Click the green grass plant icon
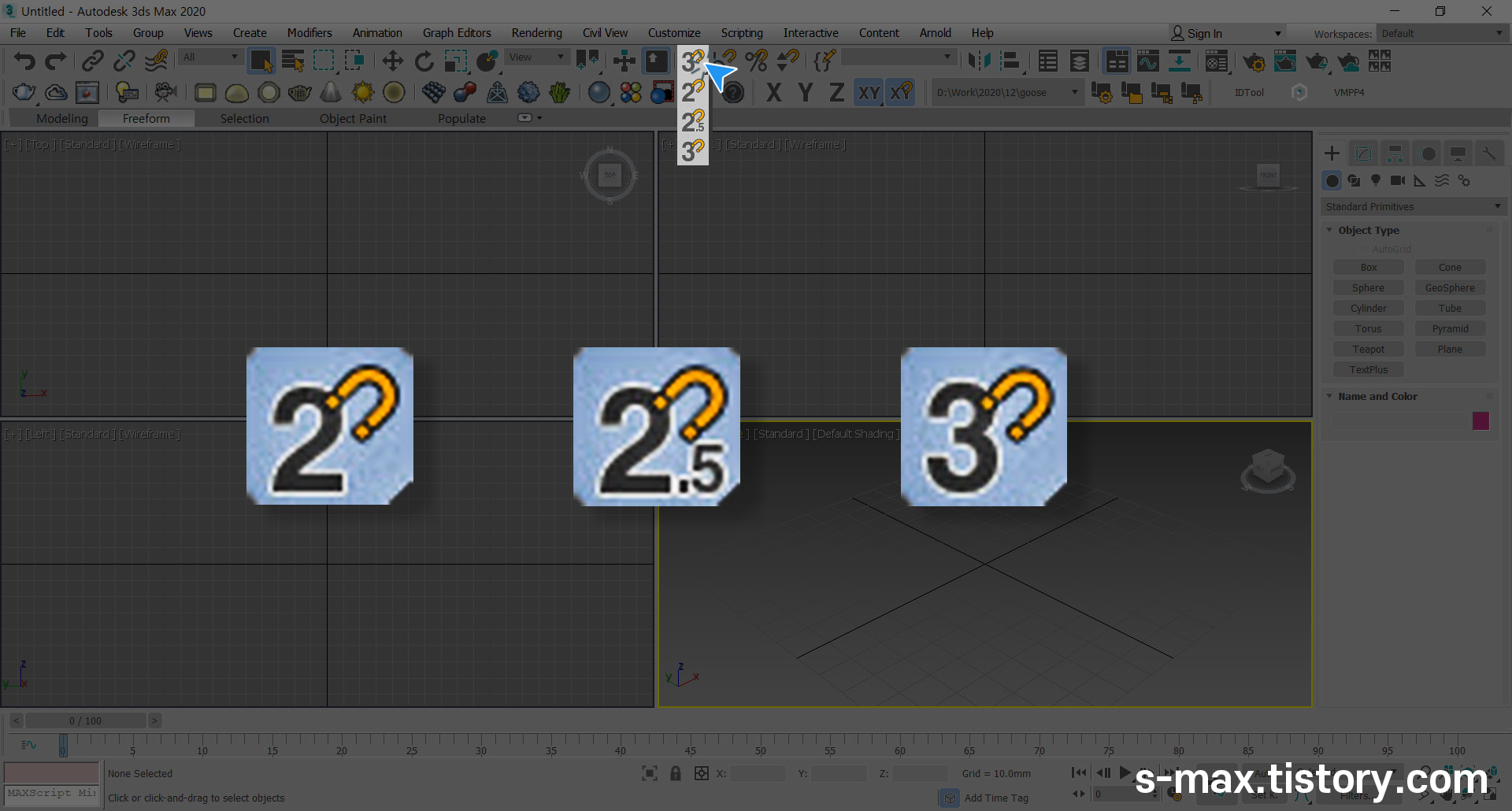The height and width of the screenshot is (811, 1512). click(560, 92)
